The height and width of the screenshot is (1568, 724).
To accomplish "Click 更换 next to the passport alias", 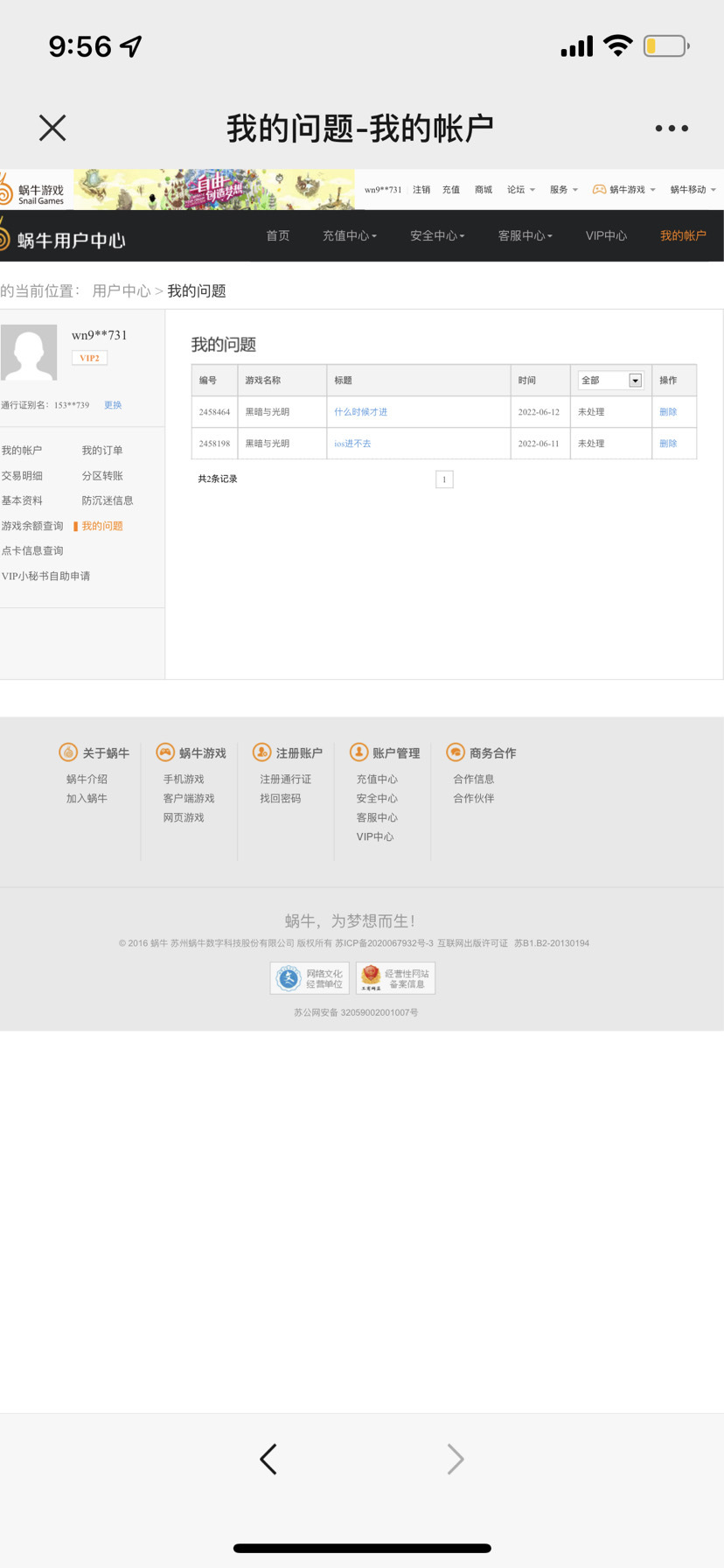I will point(113,405).
